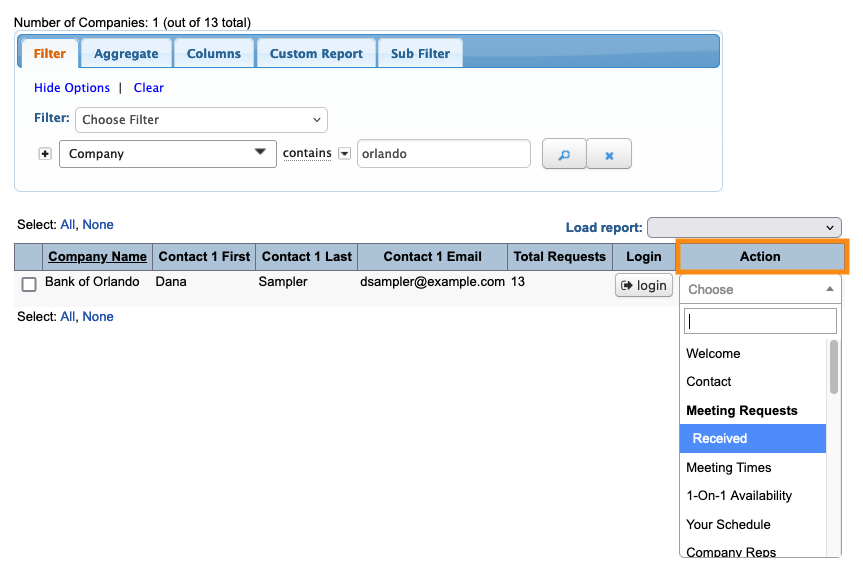This screenshot has width=863, height=579.
Task: Open the Custom Report tab
Action: (316, 54)
